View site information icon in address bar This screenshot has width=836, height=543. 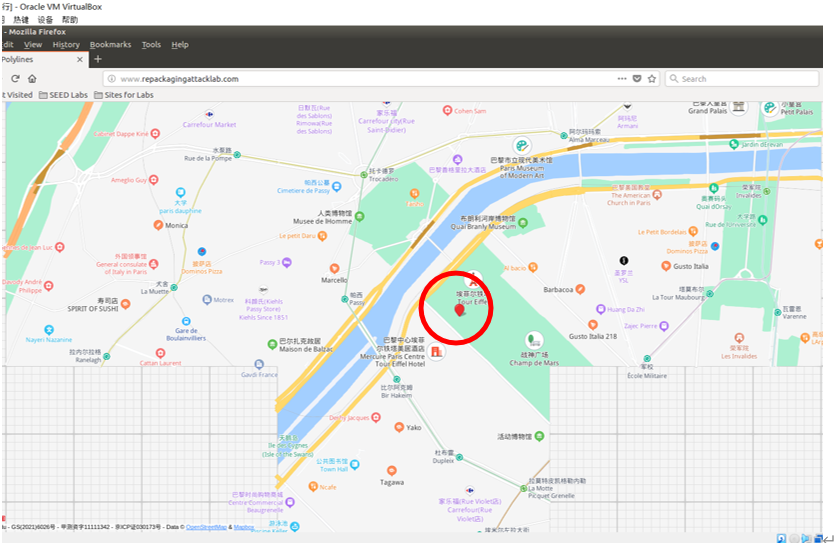tap(111, 78)
